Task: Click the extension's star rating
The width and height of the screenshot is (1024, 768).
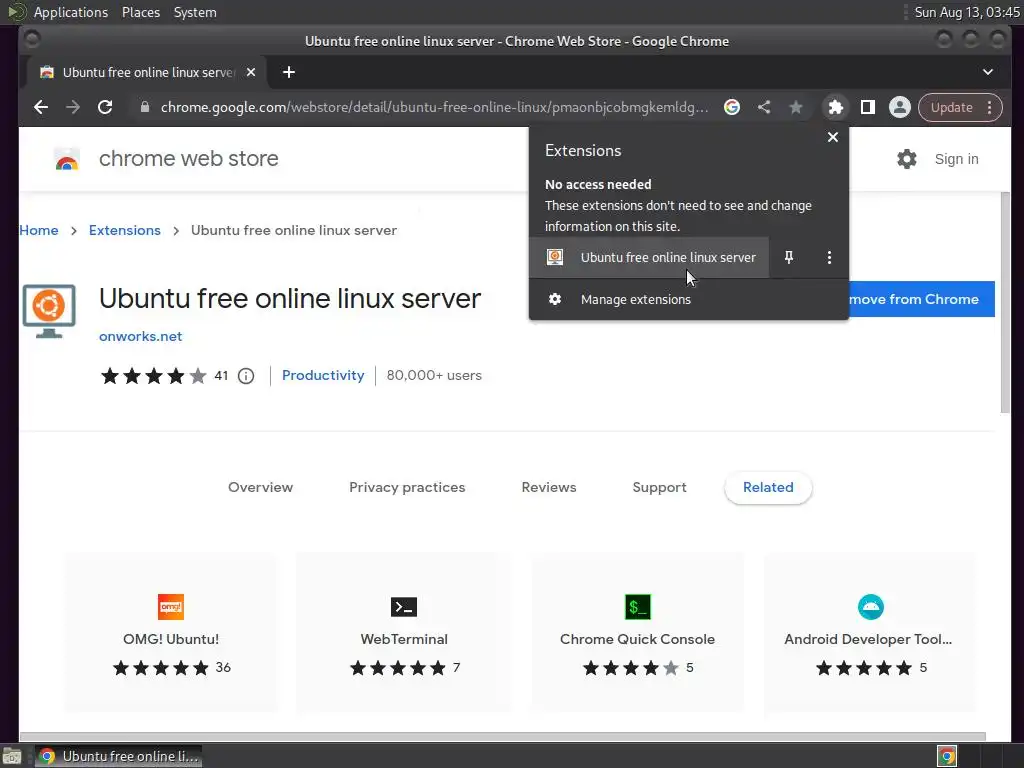Action: (x=153, y=376)
